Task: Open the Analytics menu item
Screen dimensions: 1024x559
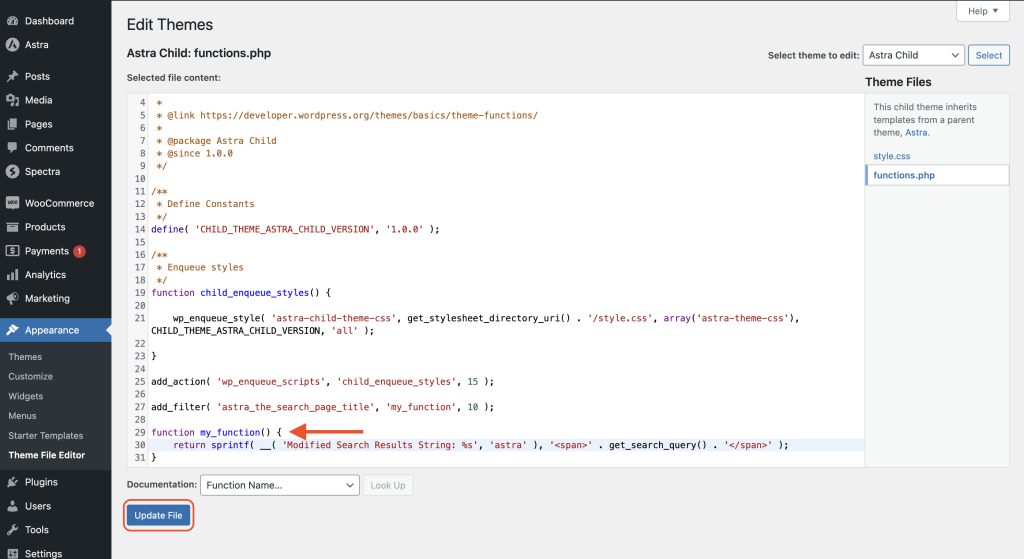Action: pos(56,275)
